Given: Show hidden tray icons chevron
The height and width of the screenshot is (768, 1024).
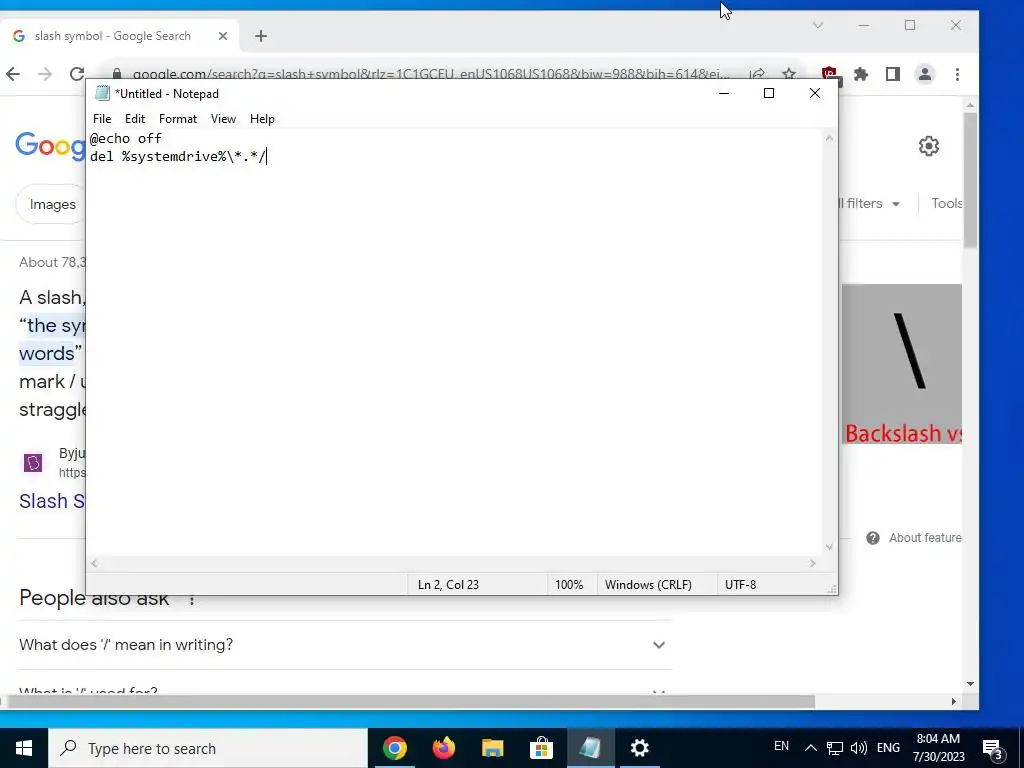Looking at the screenshot, I should pos(810,748).
